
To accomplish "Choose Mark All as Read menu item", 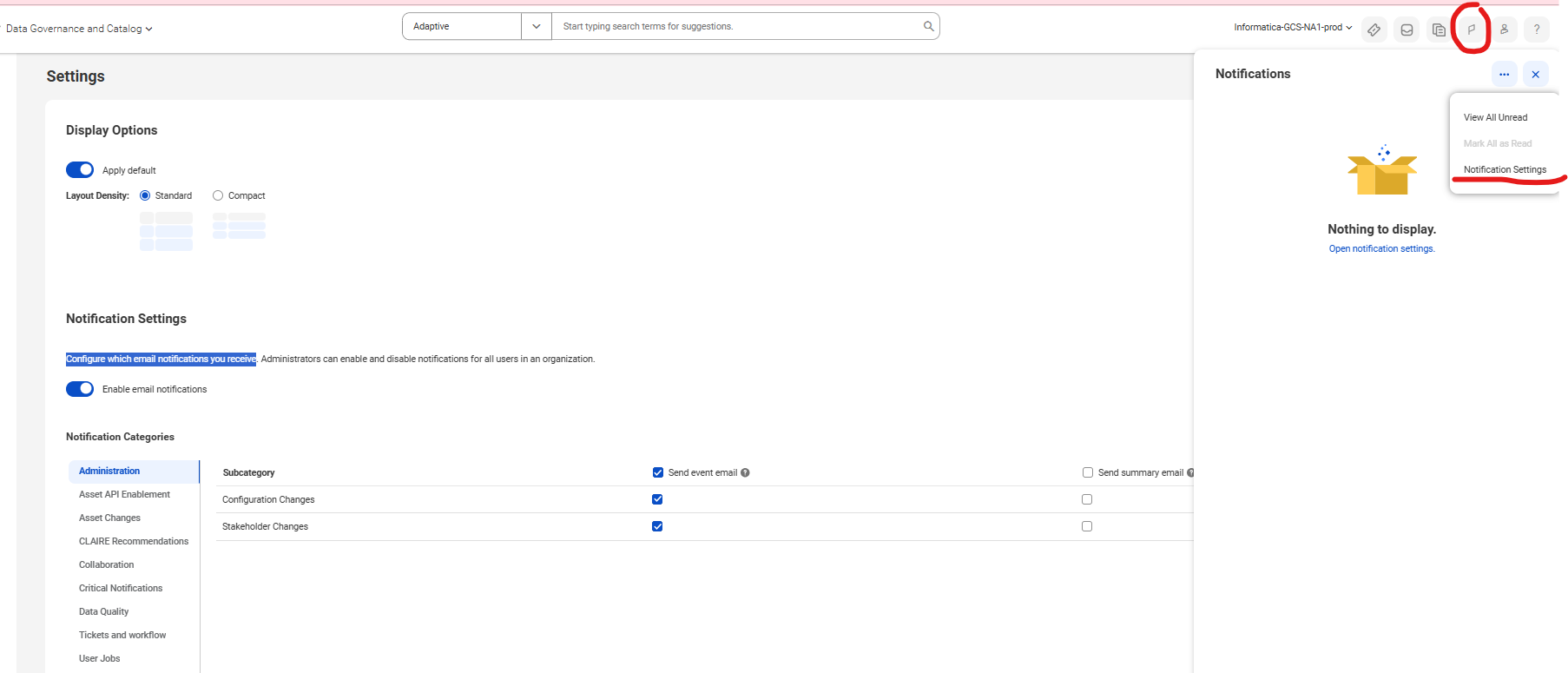I will [1498, 143].
